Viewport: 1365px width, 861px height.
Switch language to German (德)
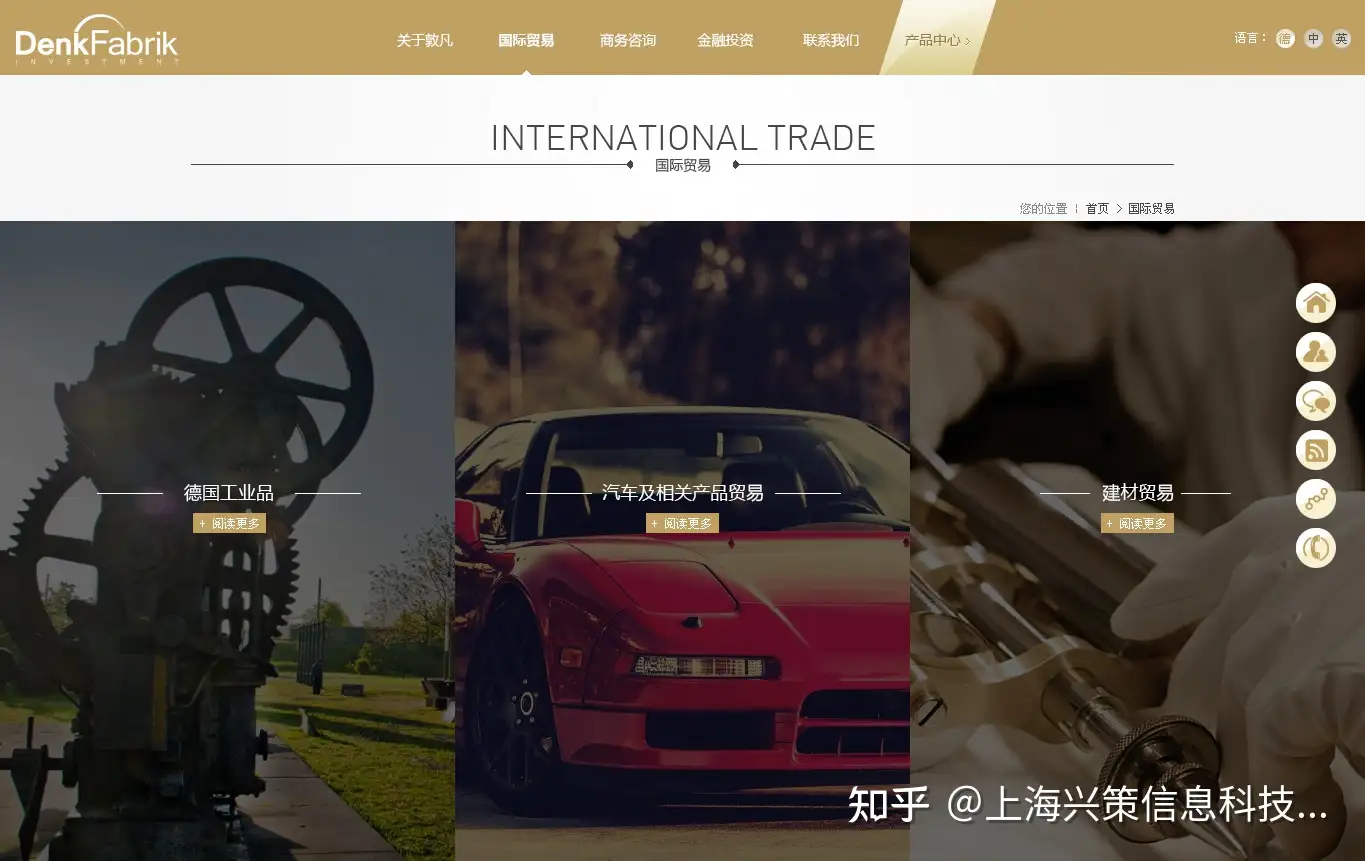click(1285, 39)
